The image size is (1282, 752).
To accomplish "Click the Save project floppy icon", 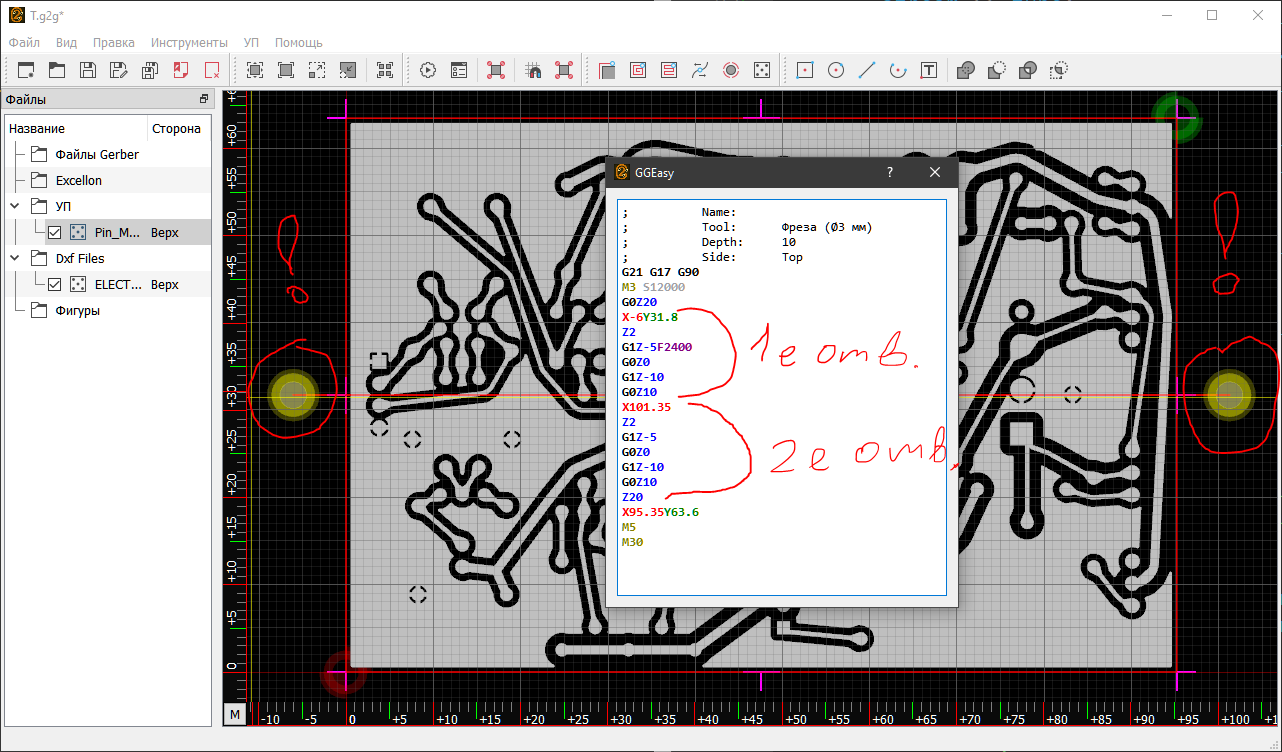I will pos(88,70).
